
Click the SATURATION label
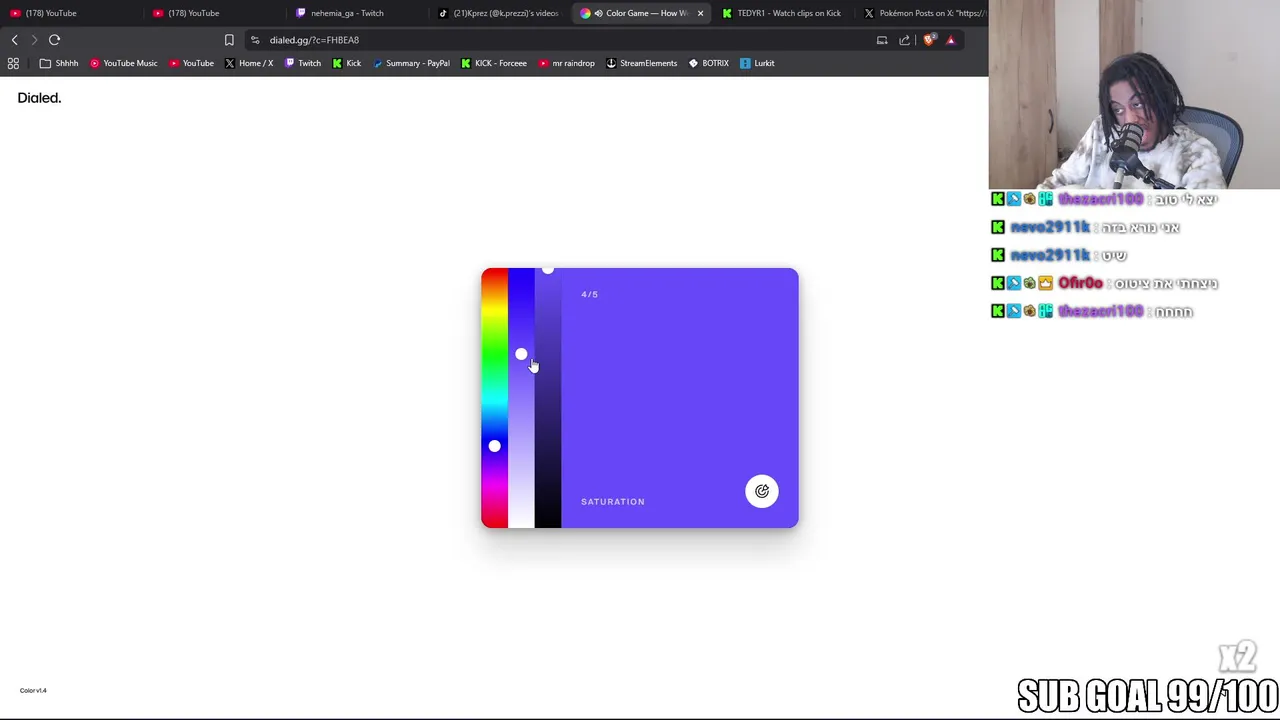tap(613, 502)
